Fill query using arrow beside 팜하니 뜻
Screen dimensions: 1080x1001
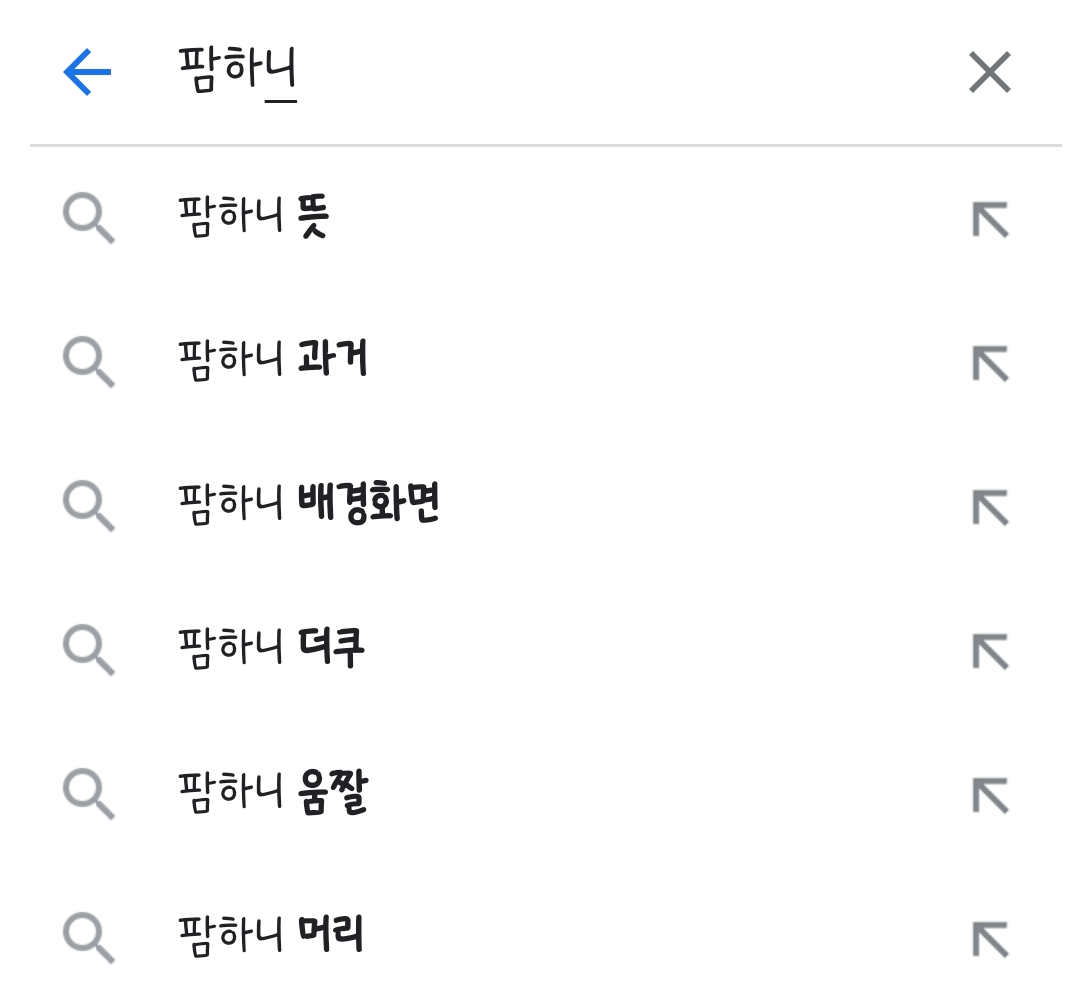click(x=990, y=219)
